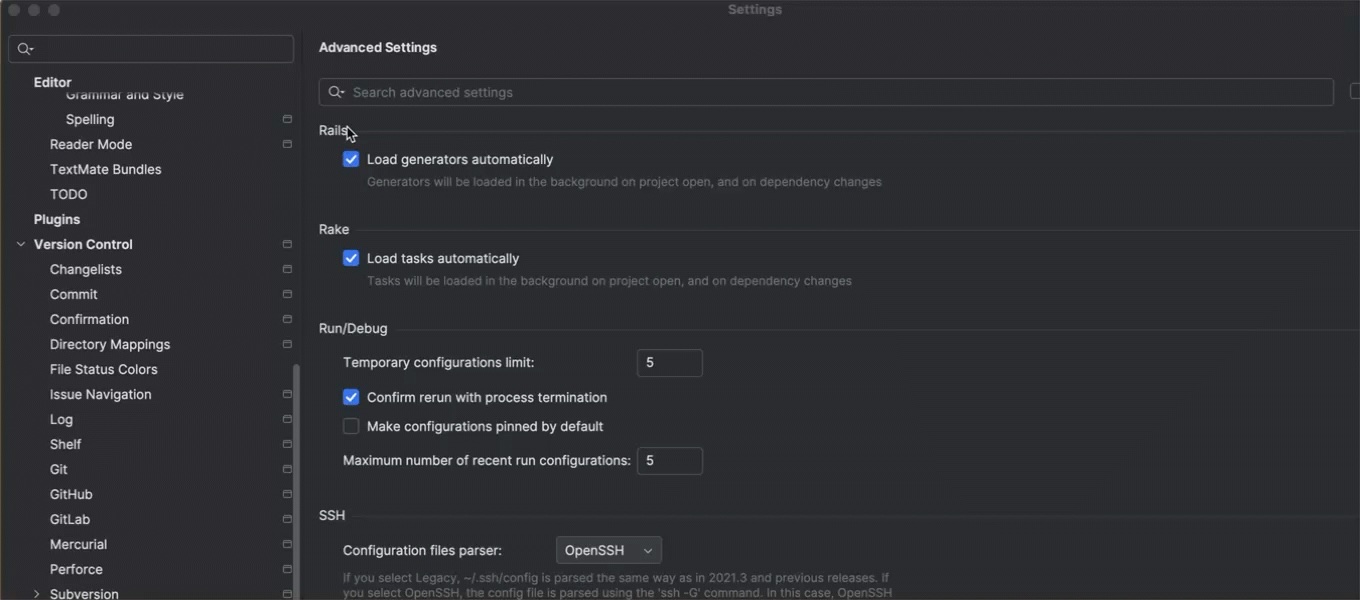Click the magnifier icon in advanced settings search
Image resolution: width=1360 pixels, height=600 pixels.
(336, 92)
